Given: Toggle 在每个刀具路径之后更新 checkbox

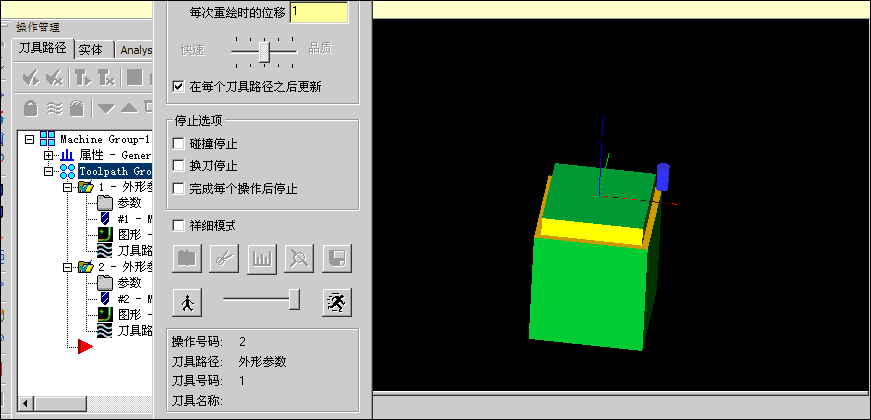Looking at the screenshot, I should (178, 87).
